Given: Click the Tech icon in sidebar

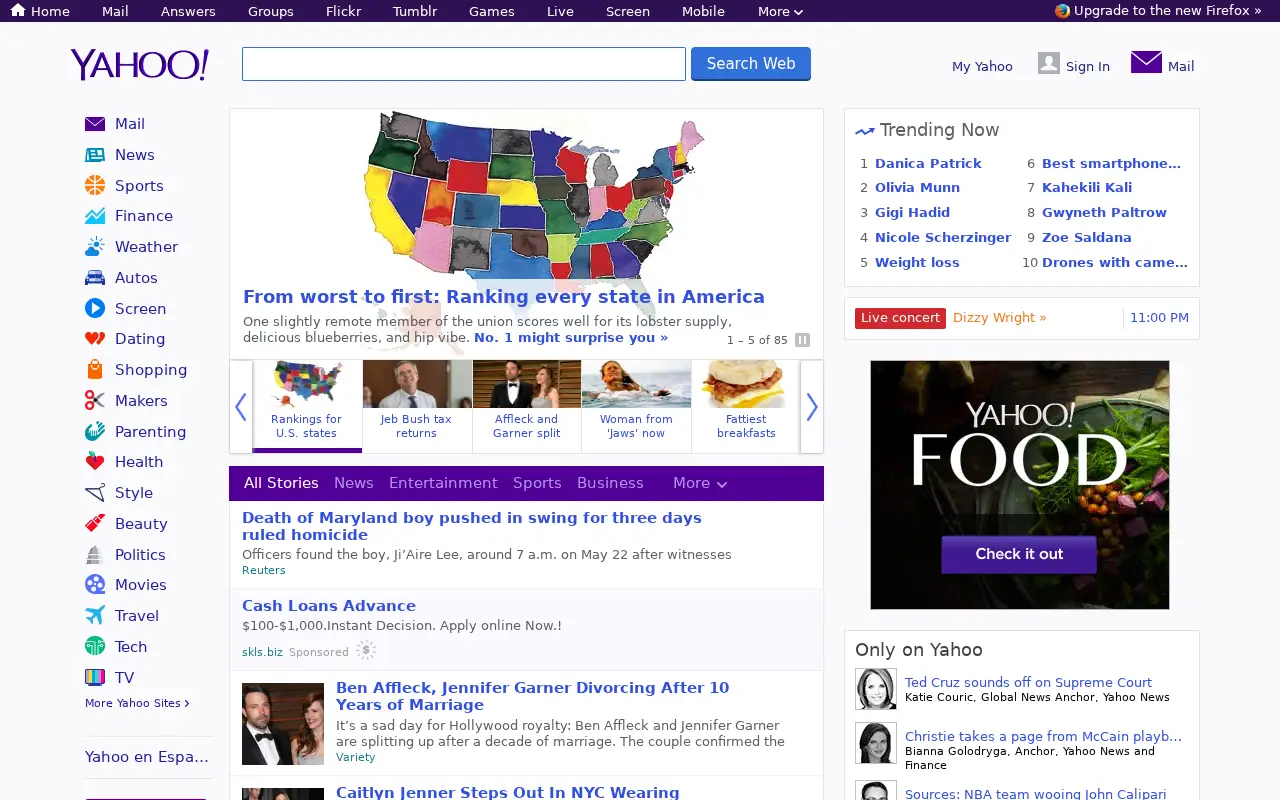Looking at the screenshot, I should point(95,646).
